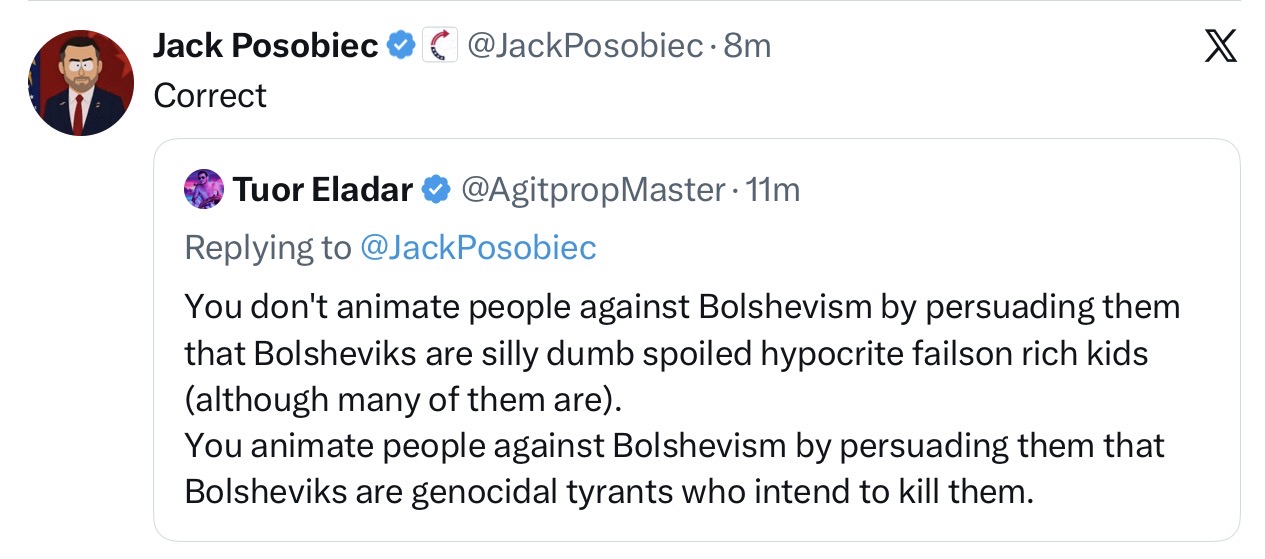
Task: Open the Jack Posobiec display name
Action: click(x=266, y=46)
